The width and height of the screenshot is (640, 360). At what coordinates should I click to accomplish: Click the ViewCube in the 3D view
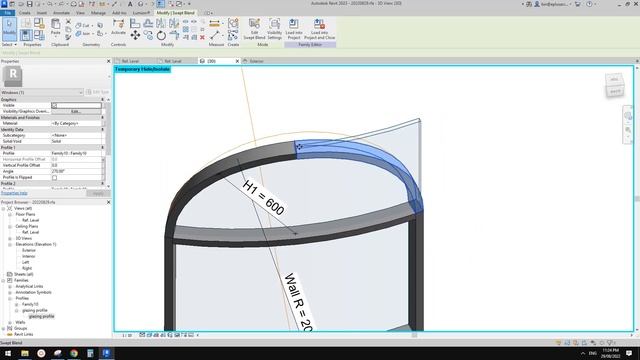pyautogui.click(x=614, y=85)
